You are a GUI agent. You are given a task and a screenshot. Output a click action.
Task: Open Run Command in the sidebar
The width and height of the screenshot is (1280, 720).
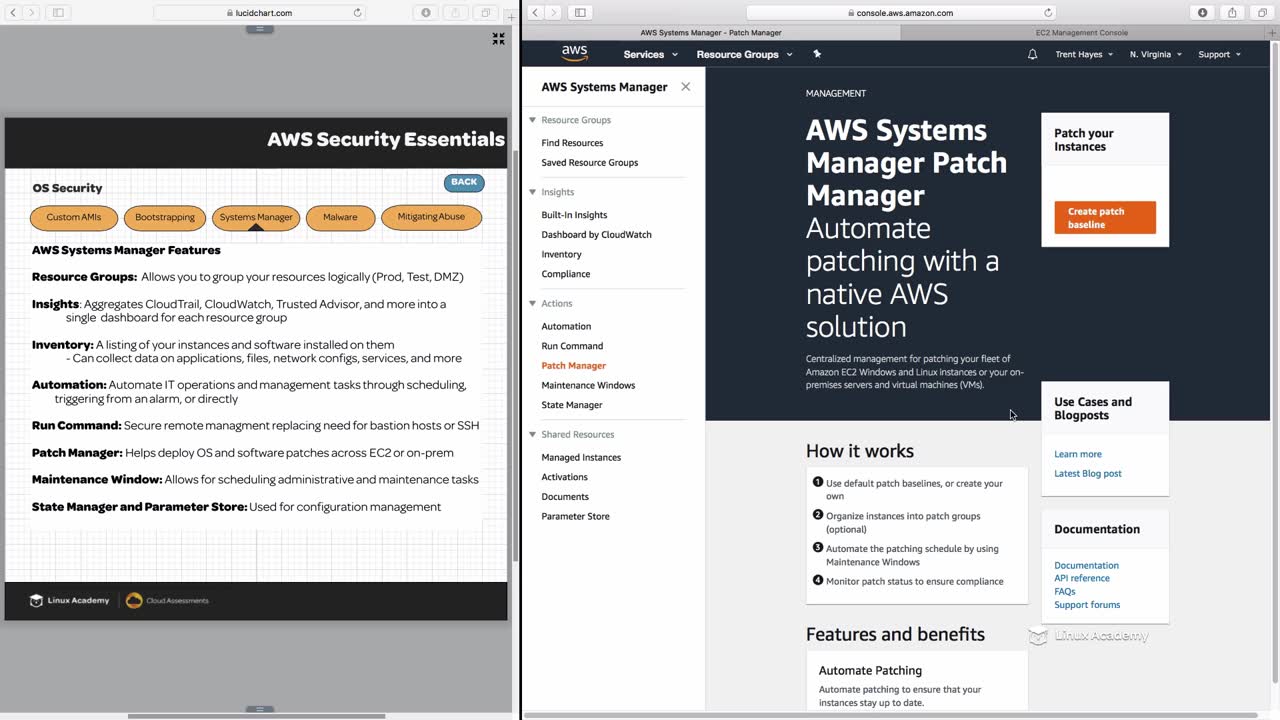point(572,346)
